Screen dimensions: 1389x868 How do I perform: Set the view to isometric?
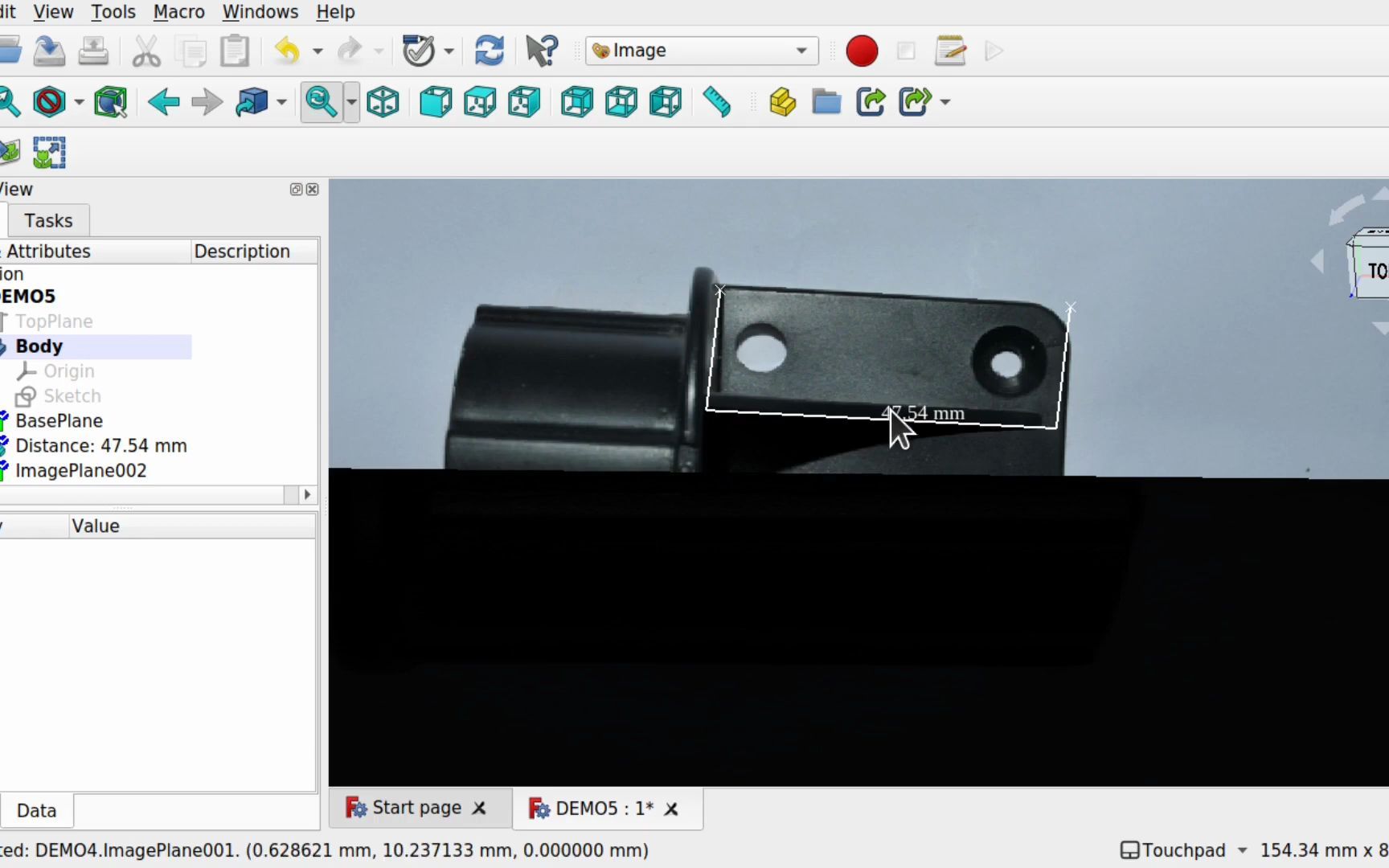click(x=383, y=102)
